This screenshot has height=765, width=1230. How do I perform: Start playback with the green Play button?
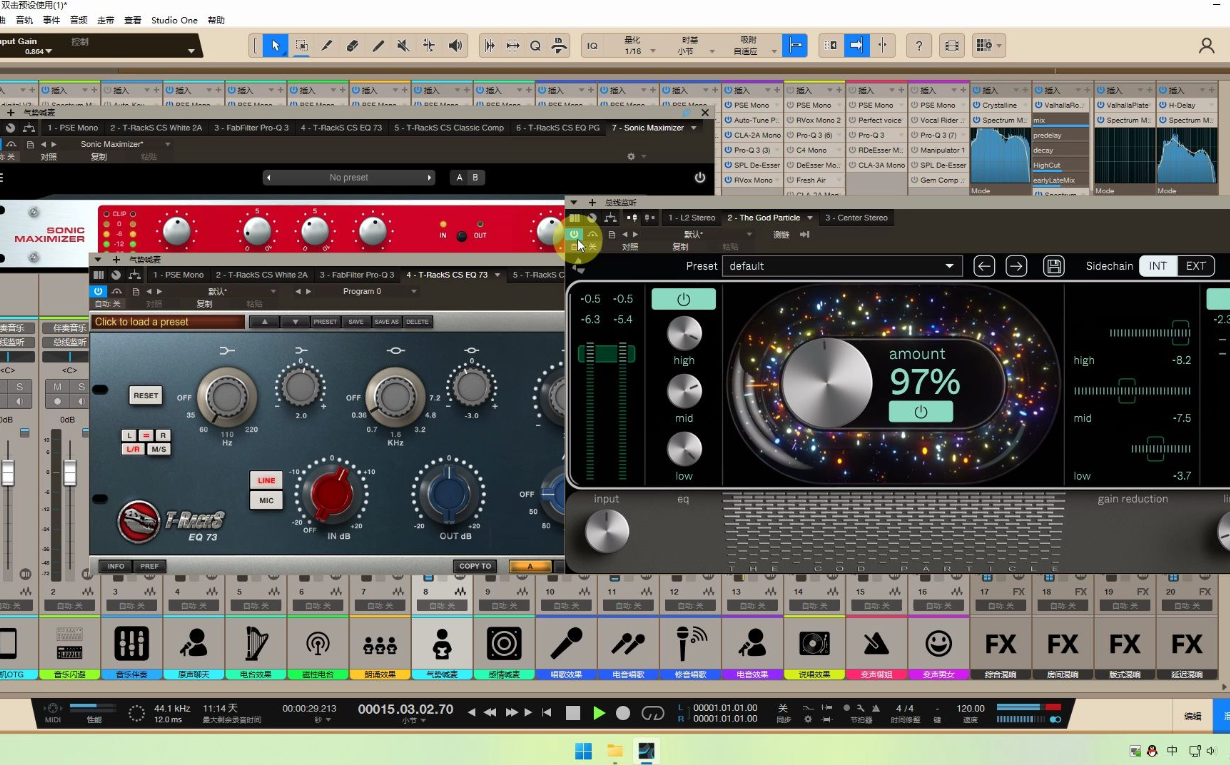click(x=599, y=713)
